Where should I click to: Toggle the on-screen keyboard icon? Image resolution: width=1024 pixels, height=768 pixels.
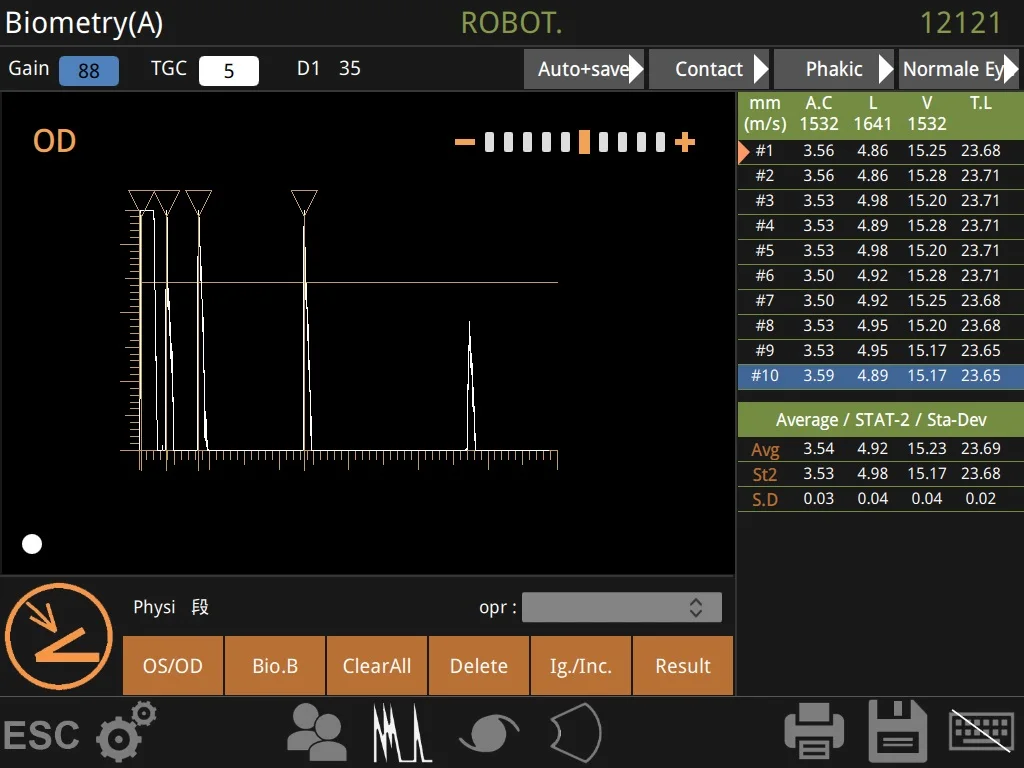pyautogui.click(x=981, y=733)
